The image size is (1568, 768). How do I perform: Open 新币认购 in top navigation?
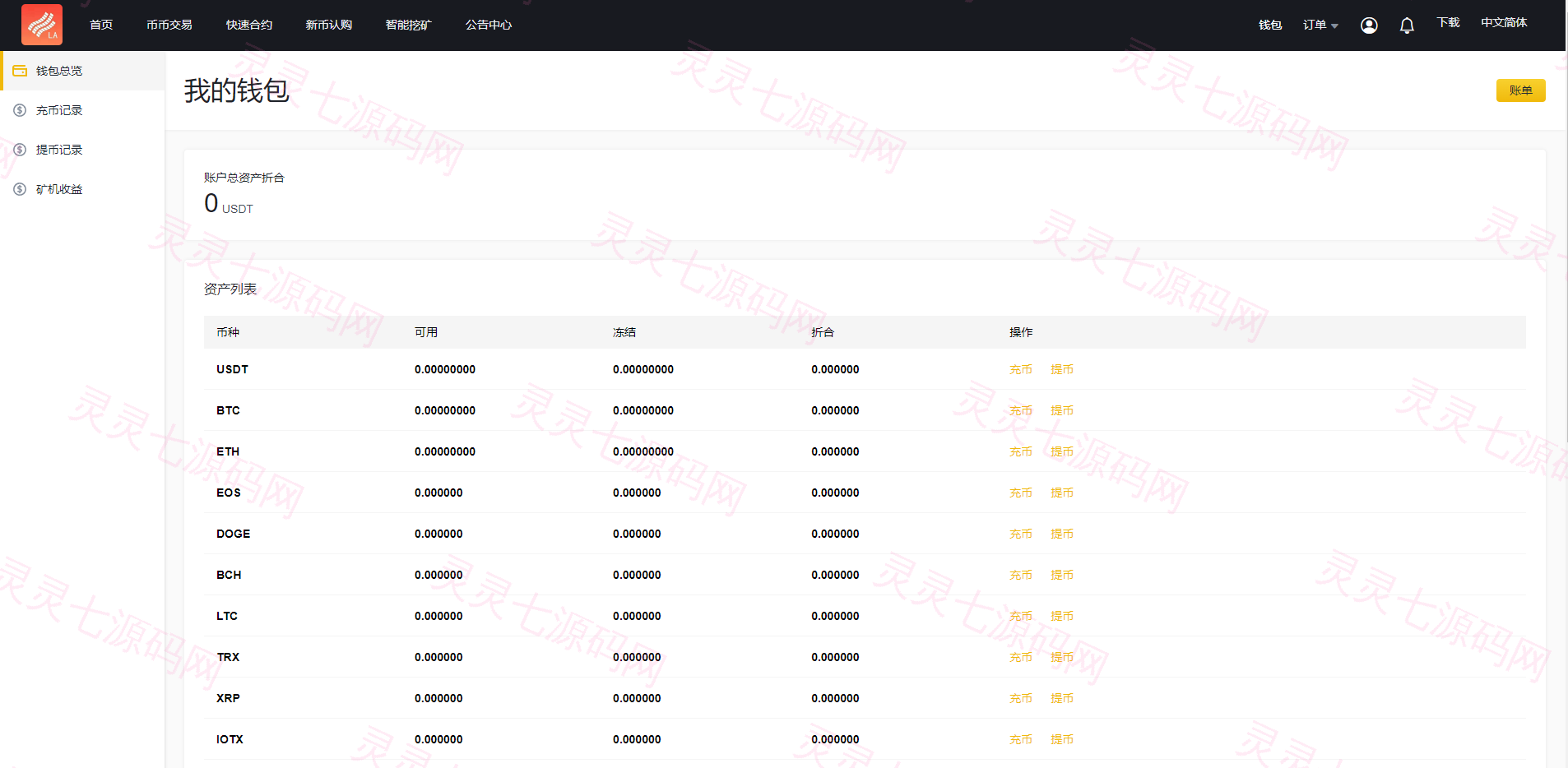pyautogui.click(x=329, y=25)
